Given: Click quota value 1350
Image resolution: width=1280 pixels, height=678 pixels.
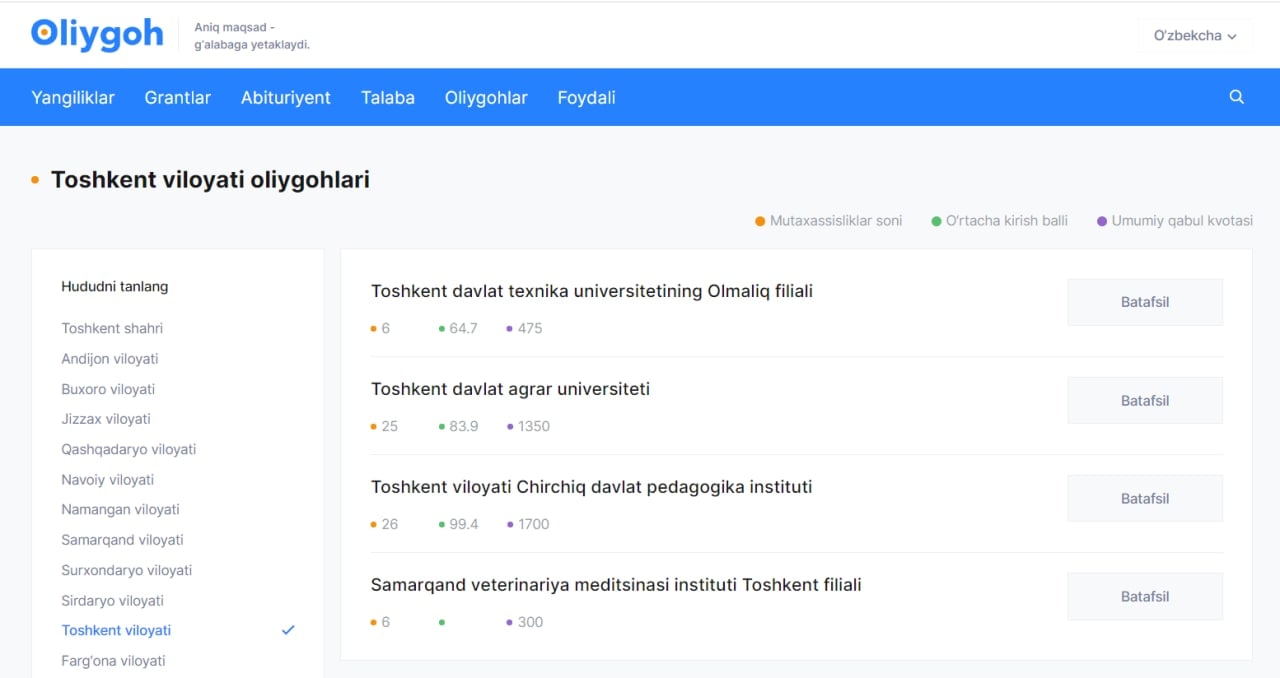Looking at the screenshot, I should click(x=534, y=426).
